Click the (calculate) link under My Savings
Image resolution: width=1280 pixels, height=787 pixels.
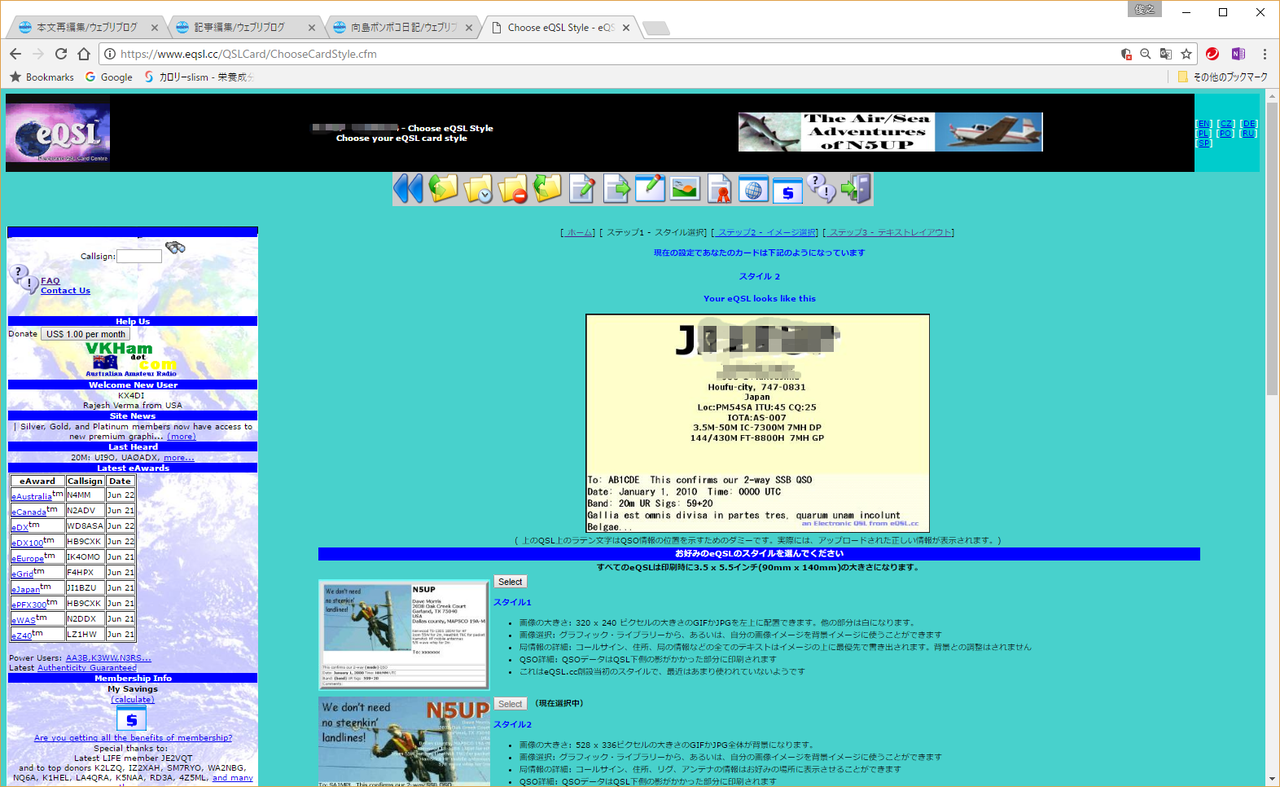[x=132, y=699]
